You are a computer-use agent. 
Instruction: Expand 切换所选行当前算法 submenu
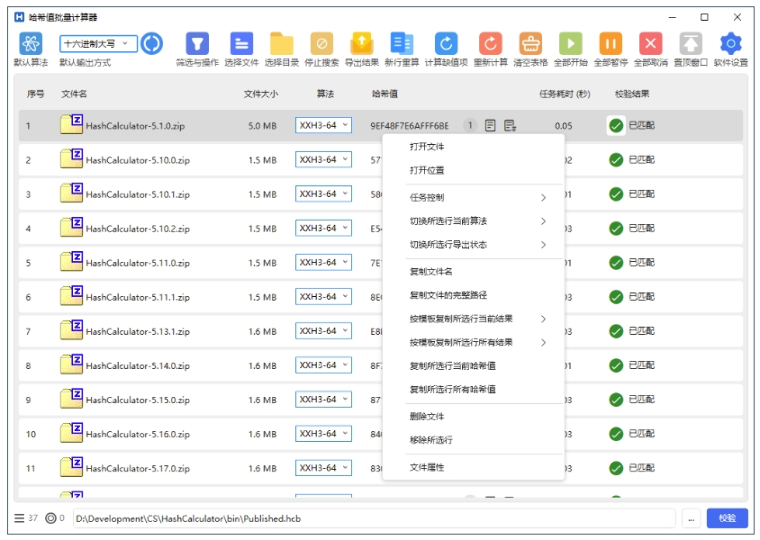[474, 221]
